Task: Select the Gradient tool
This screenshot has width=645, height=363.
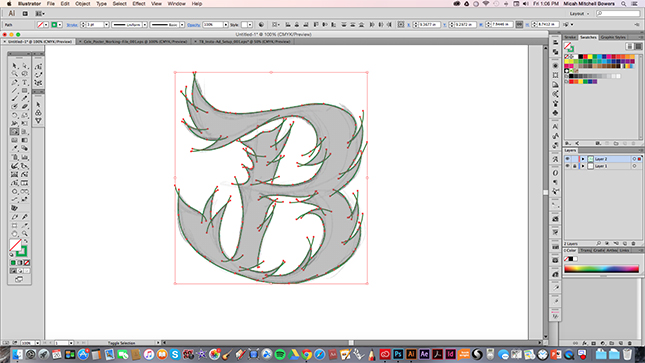Action: [25, 140]
